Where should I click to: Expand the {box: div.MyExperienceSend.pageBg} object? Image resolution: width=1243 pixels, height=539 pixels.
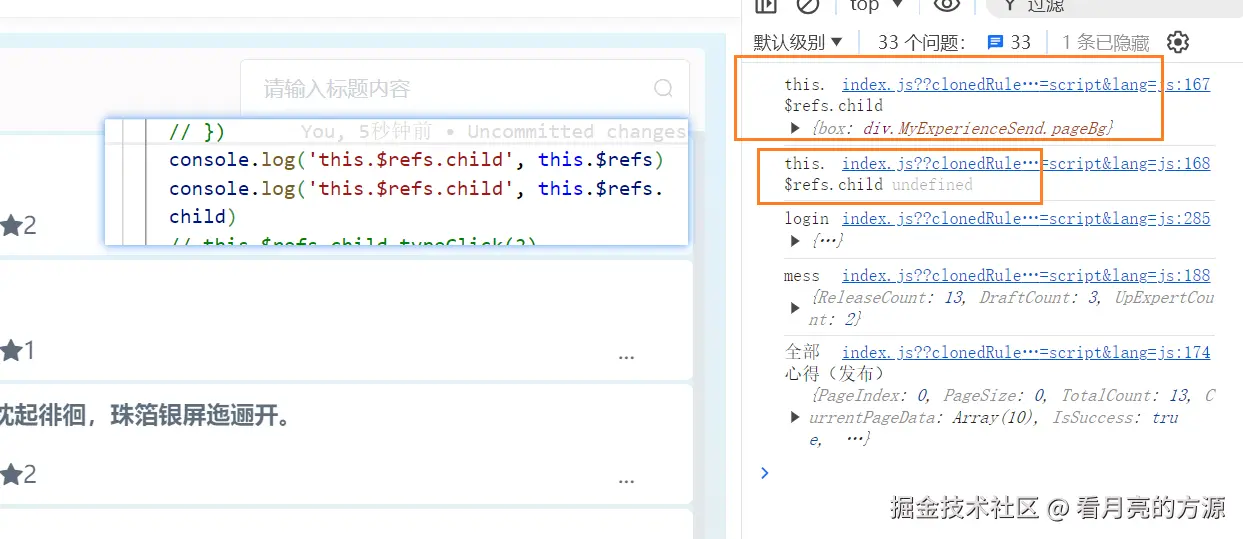pos(795,127)
